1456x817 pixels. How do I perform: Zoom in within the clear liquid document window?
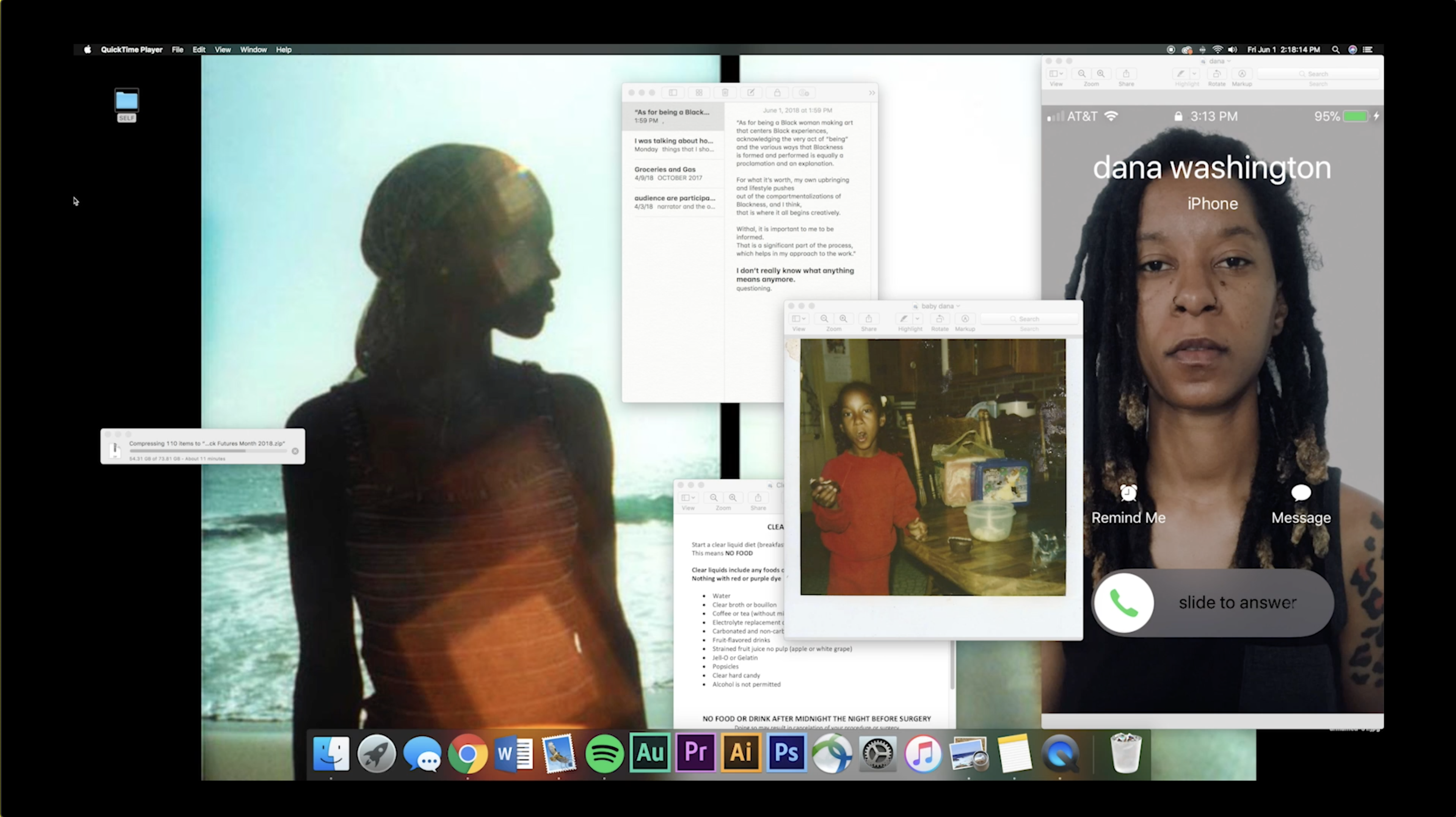(733, 498)
